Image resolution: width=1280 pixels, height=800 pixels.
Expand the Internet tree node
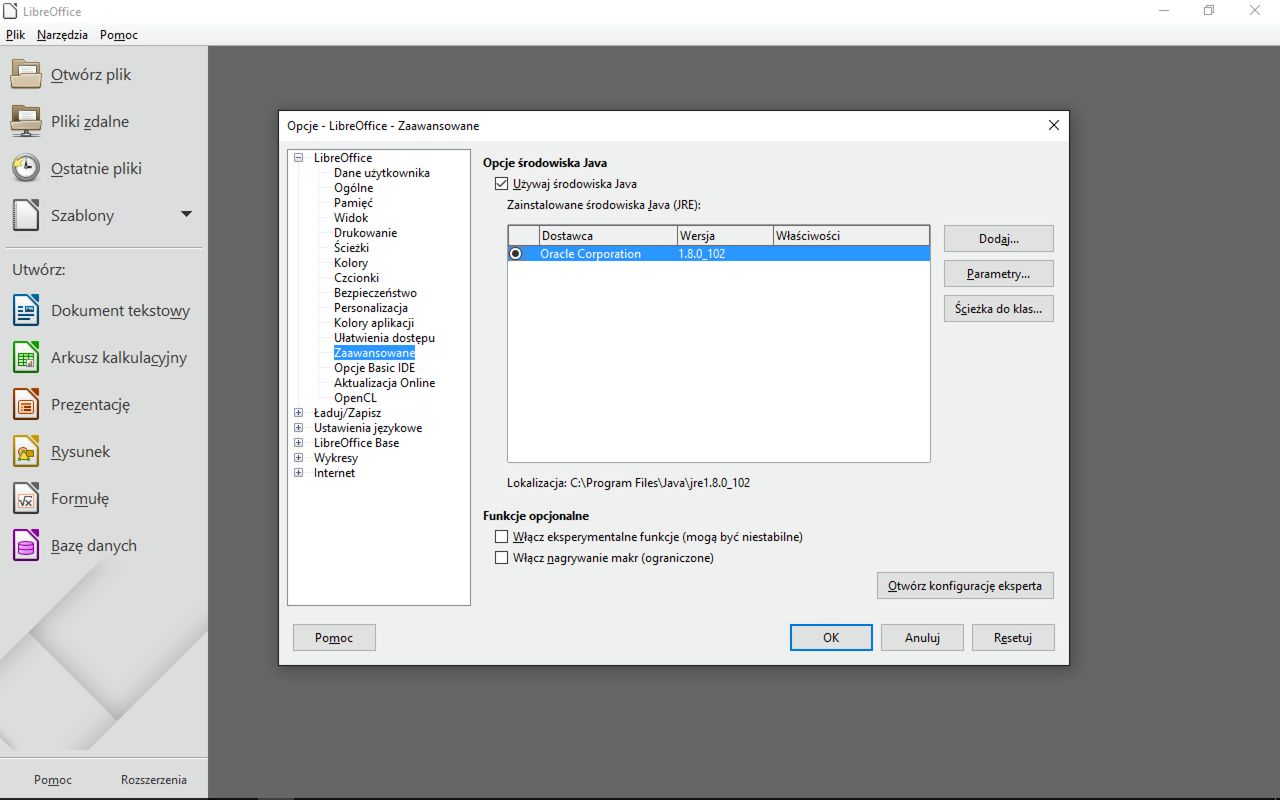(299, 473)
